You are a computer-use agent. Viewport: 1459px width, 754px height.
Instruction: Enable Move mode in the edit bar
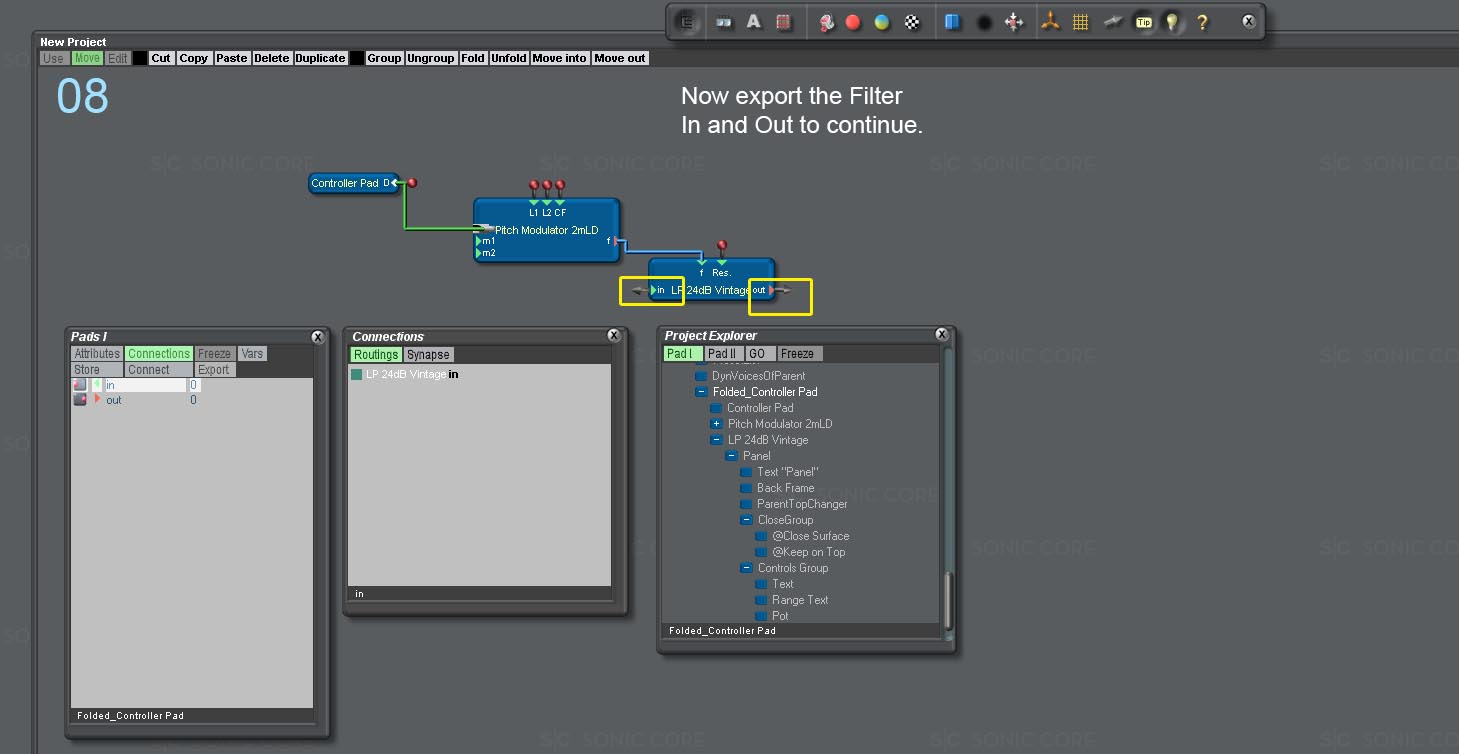click(87, 58)
